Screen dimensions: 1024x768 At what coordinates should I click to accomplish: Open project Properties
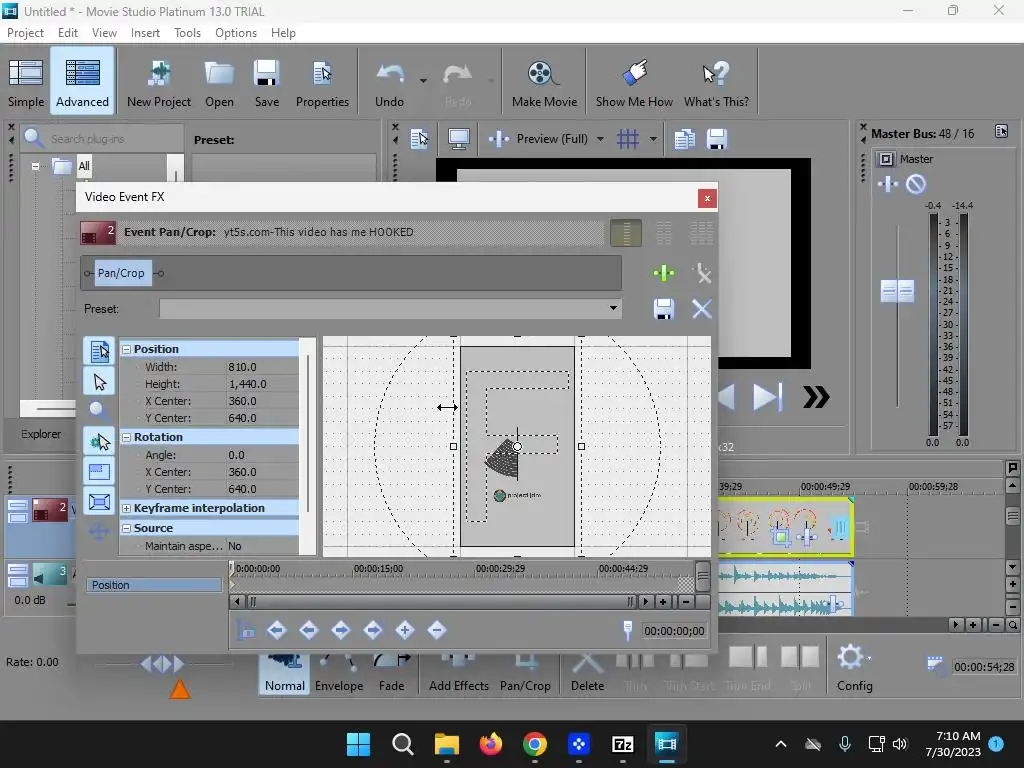322,82
